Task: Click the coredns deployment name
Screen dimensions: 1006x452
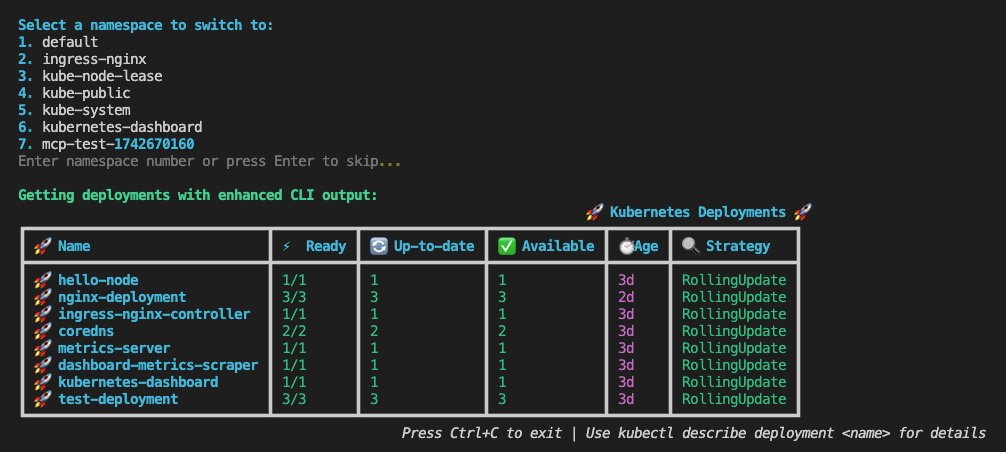Action: [x=86, y=331]
